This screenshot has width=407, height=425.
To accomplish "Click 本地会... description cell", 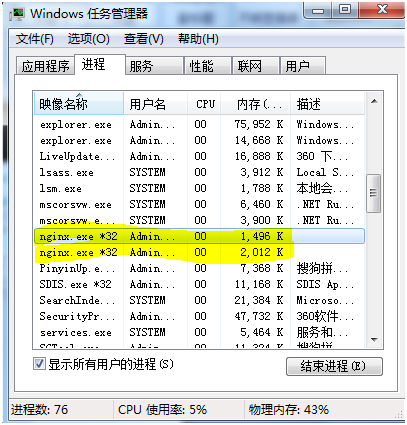I will 322,188.
